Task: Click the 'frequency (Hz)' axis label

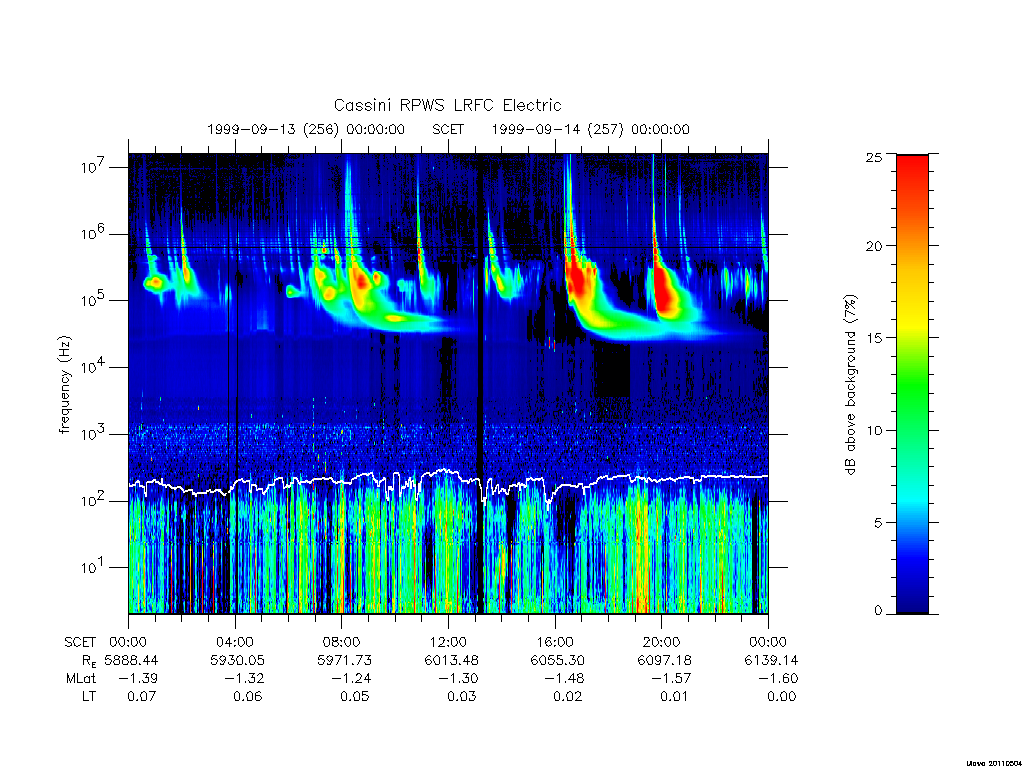Action: (65, 385)
